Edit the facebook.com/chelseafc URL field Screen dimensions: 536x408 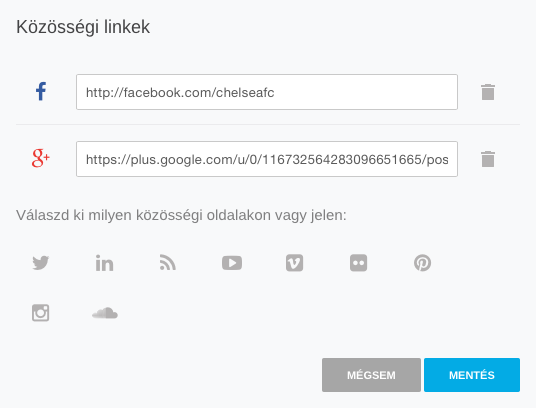click(x=267, y=92)
